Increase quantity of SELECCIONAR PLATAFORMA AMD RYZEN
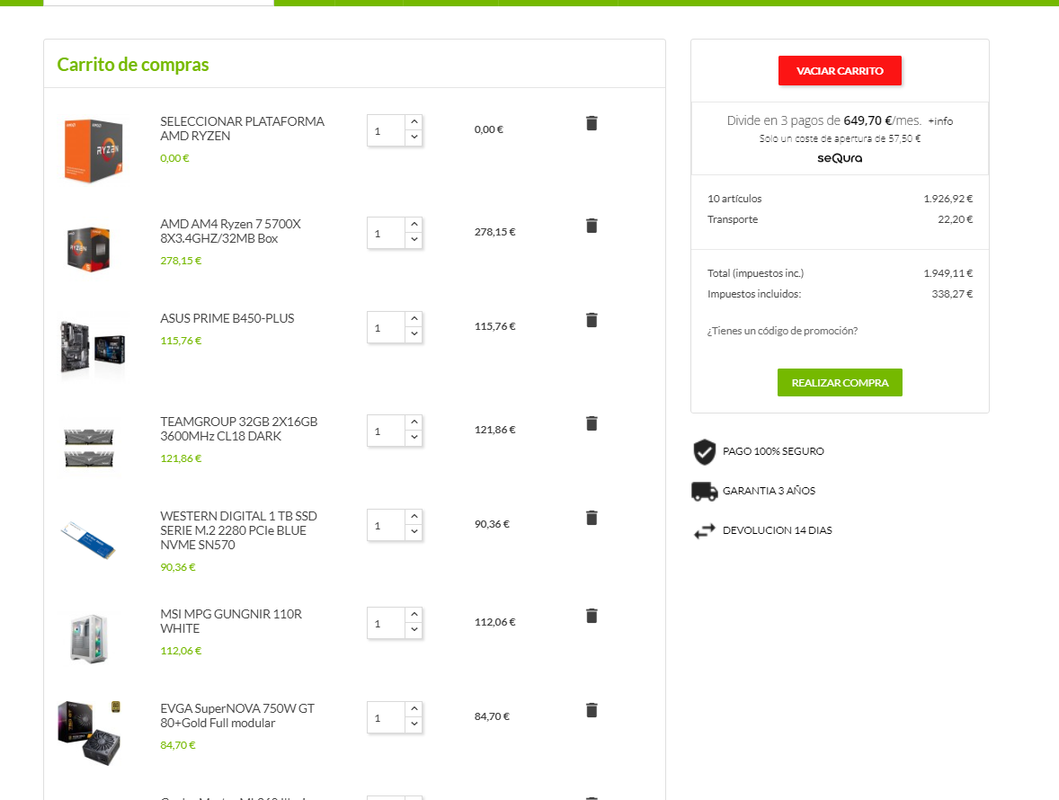 coord(414,122)
